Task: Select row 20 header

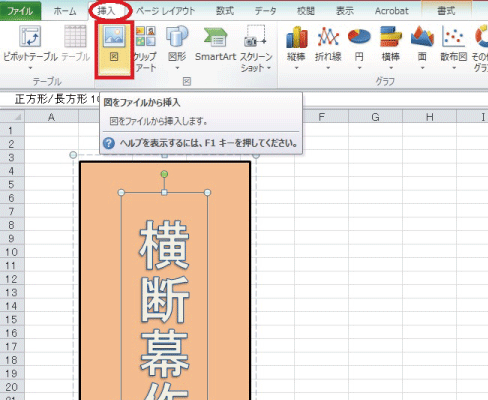Action: click(12, 387)
